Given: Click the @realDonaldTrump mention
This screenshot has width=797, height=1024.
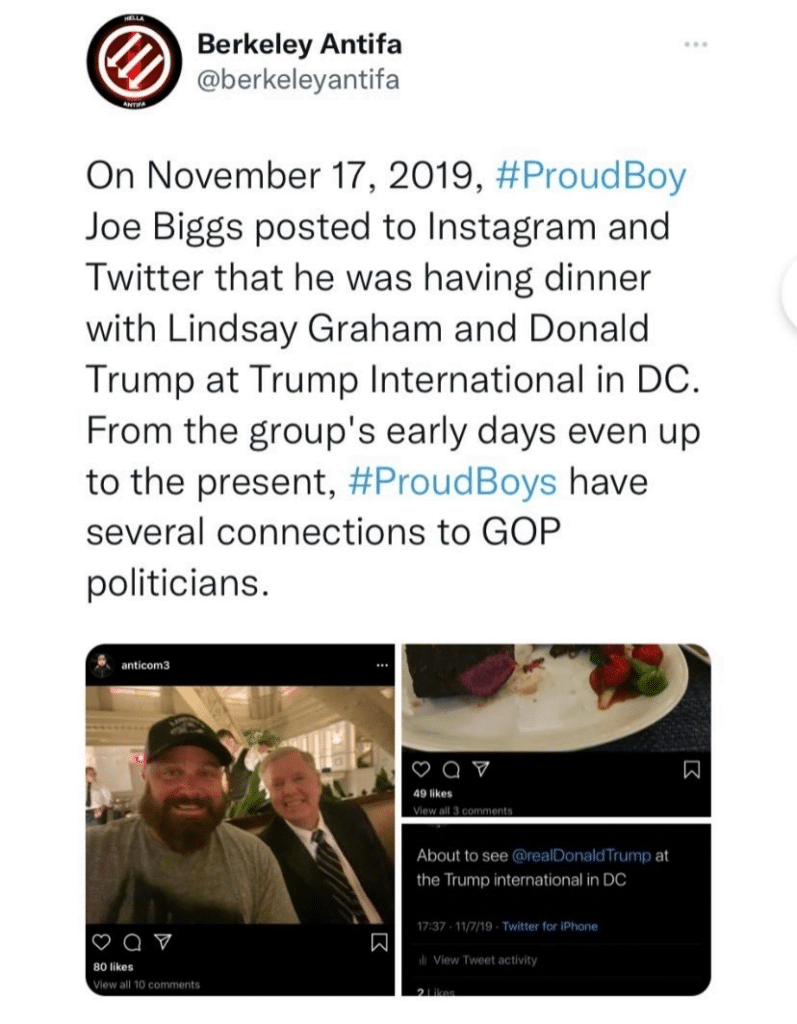Looking at the screenshot, I should coord(581,856).
